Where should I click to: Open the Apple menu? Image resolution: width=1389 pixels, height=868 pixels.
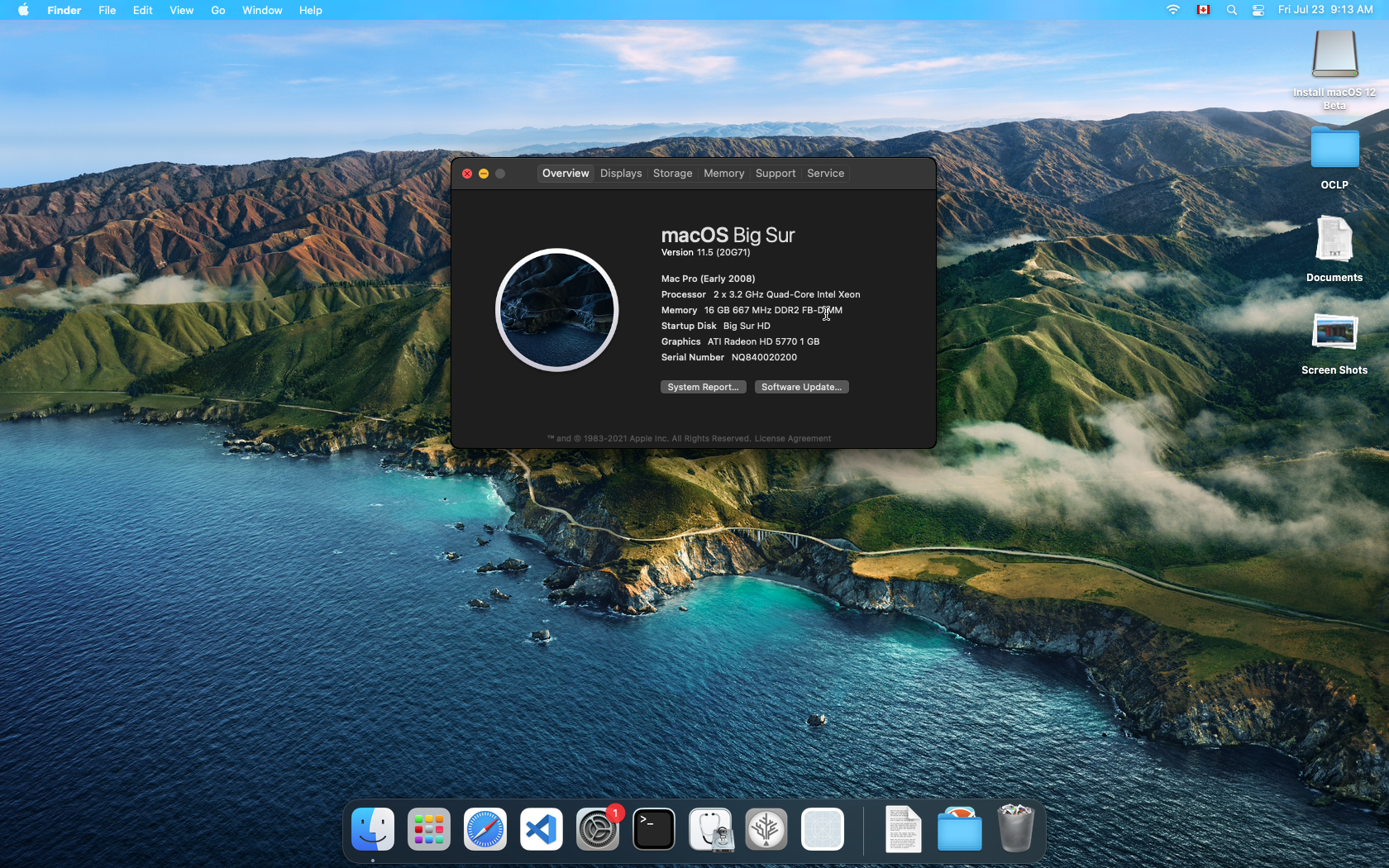(x=23, y=10)
